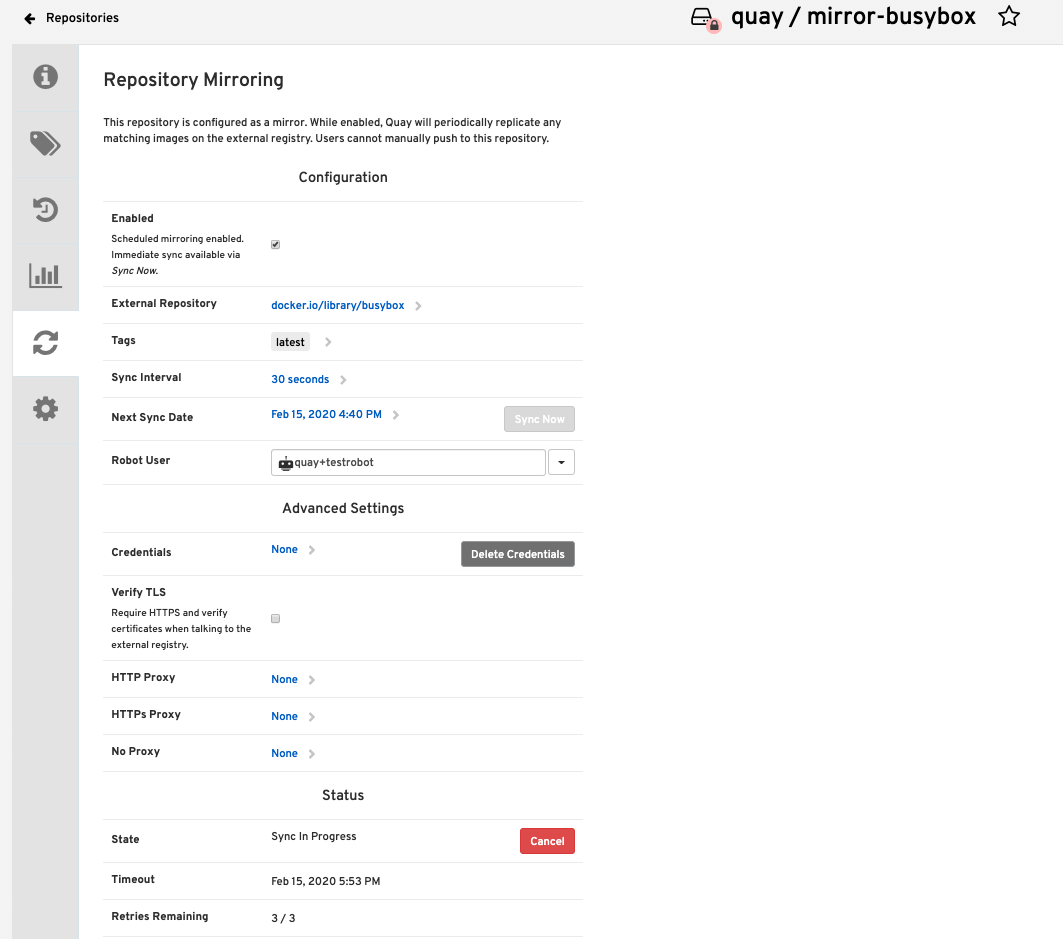Image resolution: width=1063 pixels, height=939 pixels.
Task: Click the Feb 15, 2020 4:40 PM date
Action: coord(326,414)
